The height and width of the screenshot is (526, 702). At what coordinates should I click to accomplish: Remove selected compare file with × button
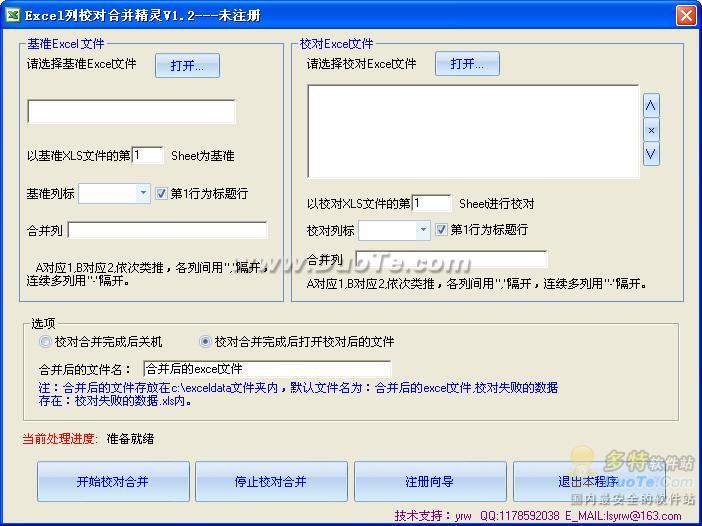651,130
